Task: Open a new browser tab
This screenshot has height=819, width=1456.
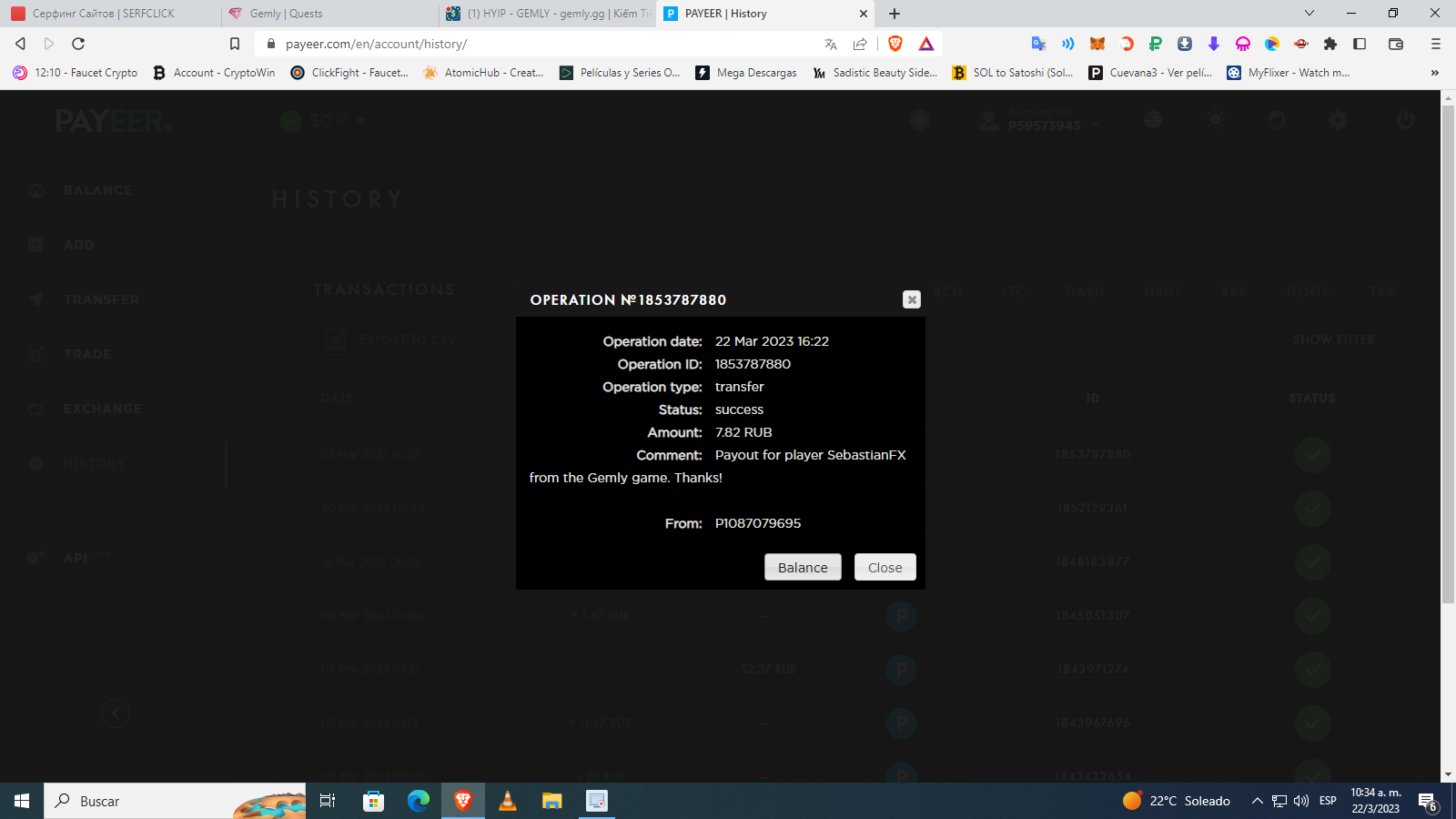Action: tap(895, 14)
